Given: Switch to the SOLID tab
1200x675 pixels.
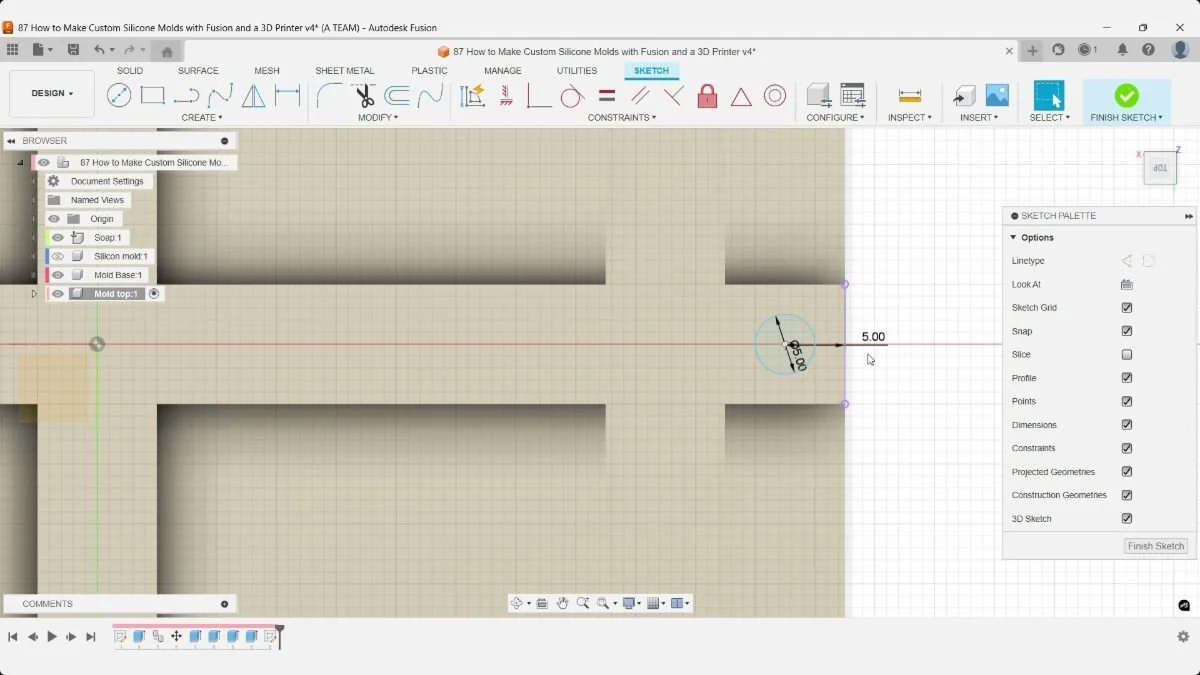Looking at the screenshot, I should [x=130, y=71].
